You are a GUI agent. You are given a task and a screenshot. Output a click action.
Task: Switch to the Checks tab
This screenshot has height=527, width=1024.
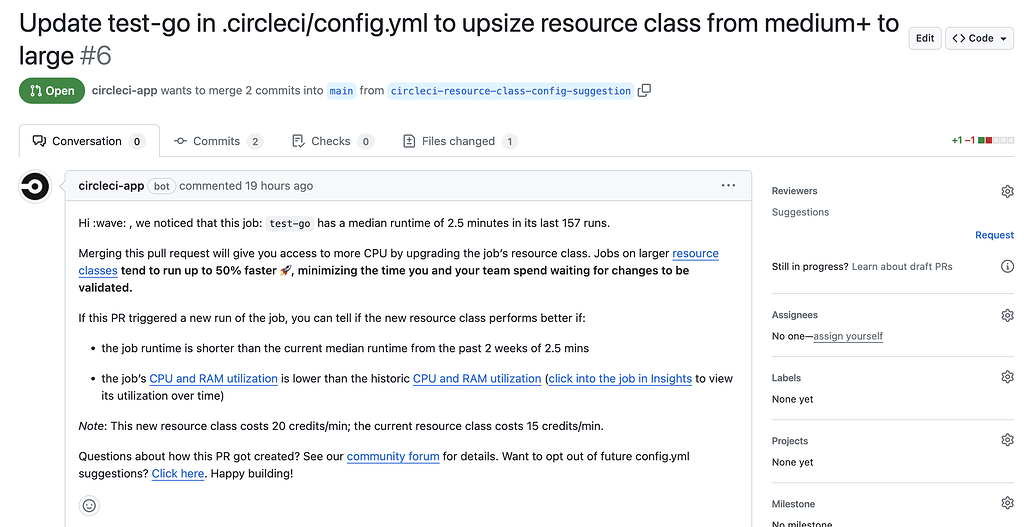point(331,141)
